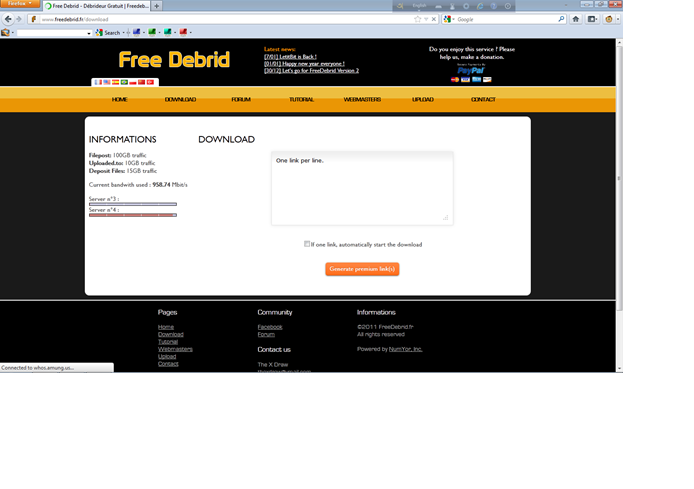Open the browser Home icon
Screen dimensions: 694x489
pyautogui.click(x=576, y=19)
